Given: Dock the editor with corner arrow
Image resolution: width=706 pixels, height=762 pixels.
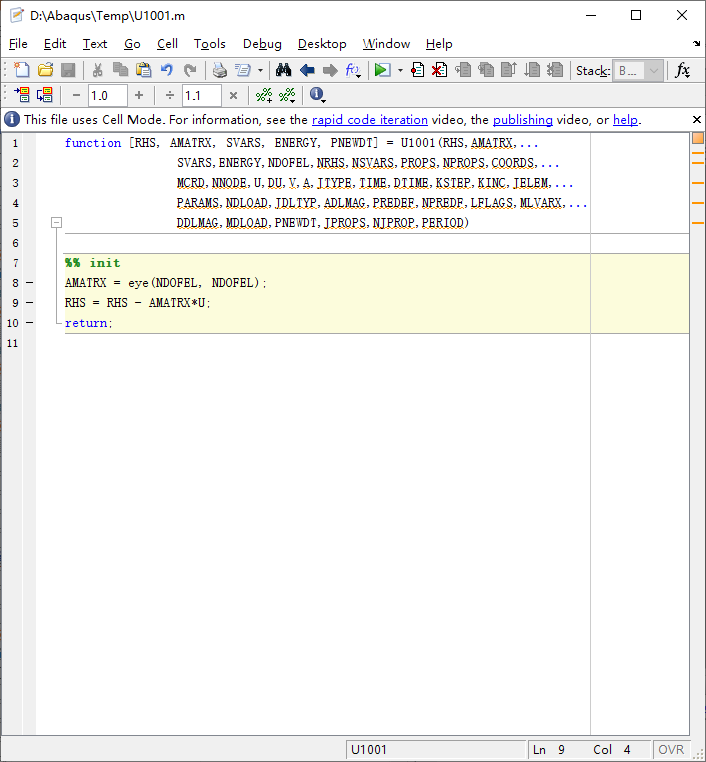Looking at the screenshot, I should (696, 43).
